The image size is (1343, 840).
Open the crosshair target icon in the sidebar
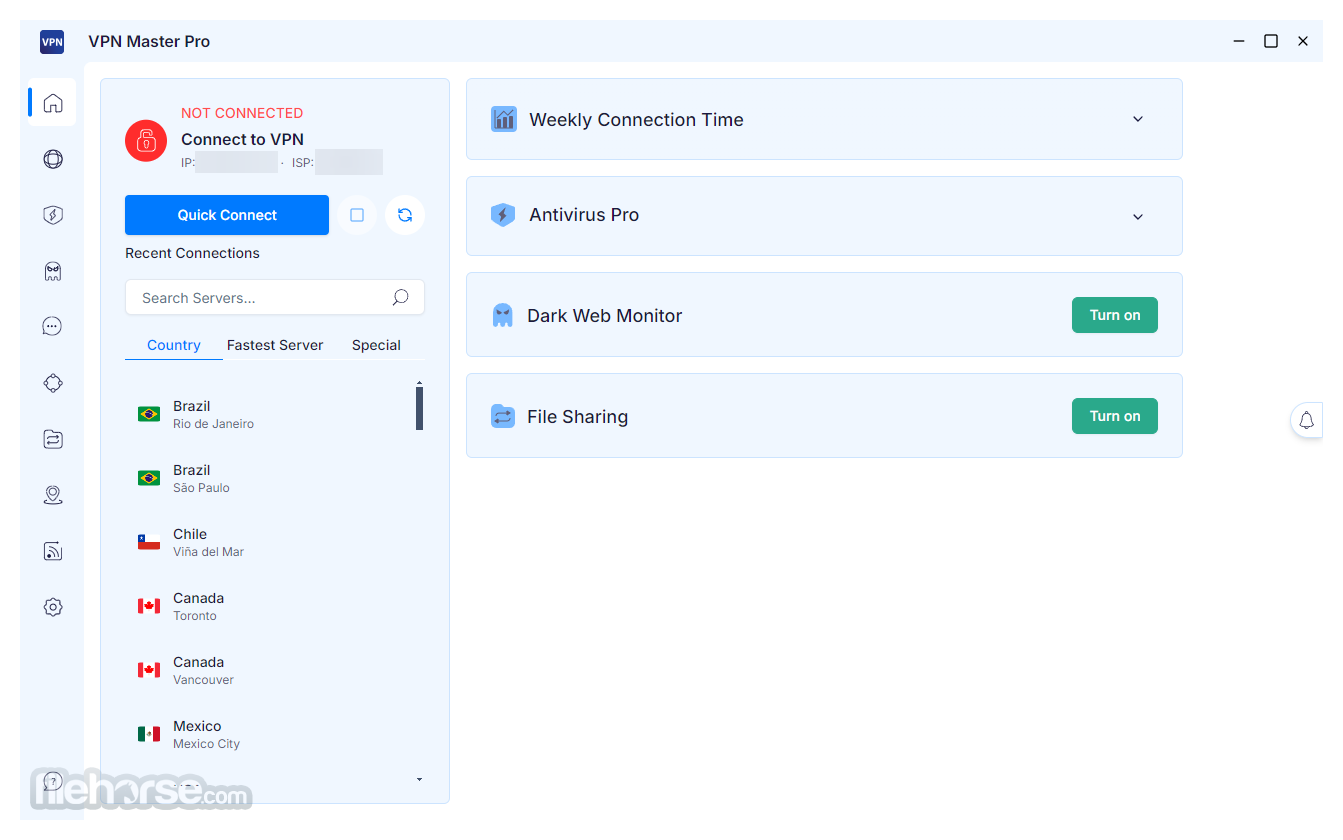click(53, 383)
